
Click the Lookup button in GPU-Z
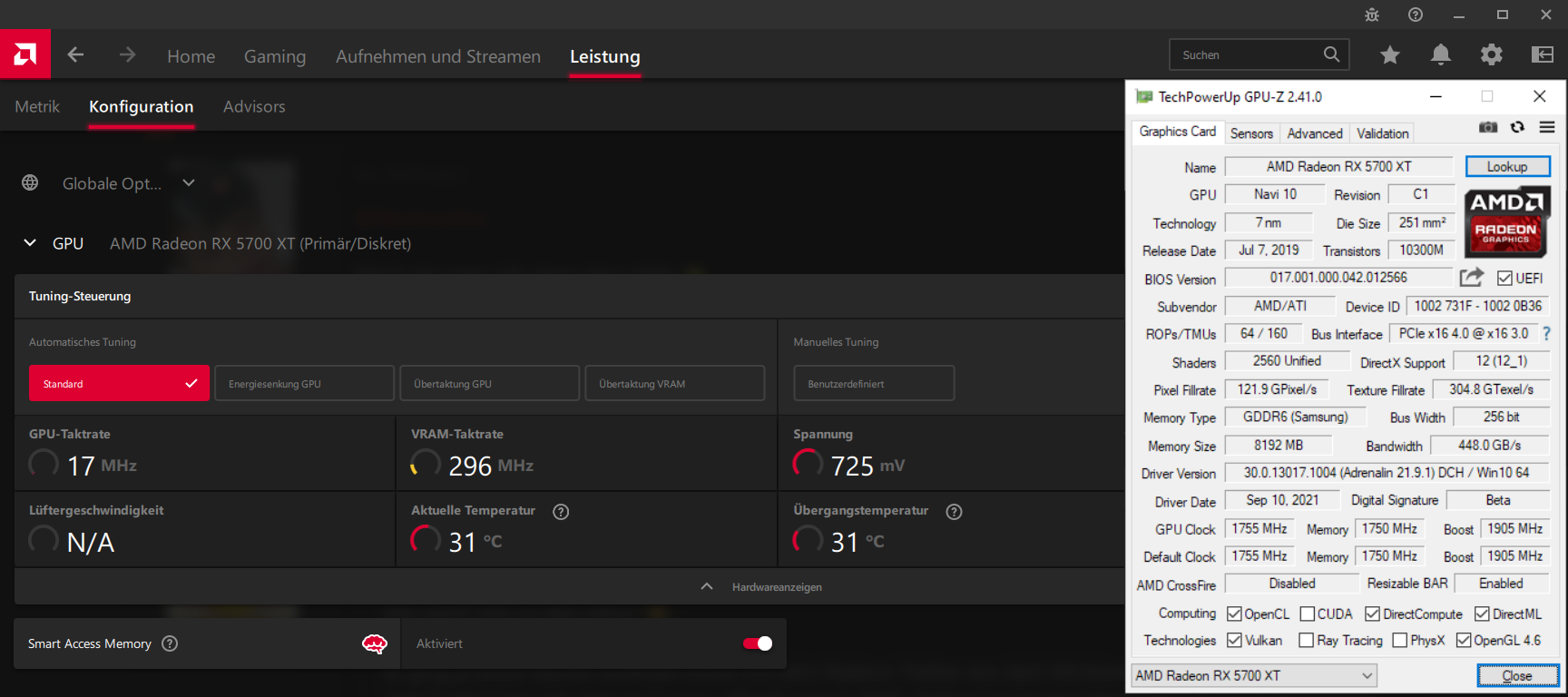pyautogui.click(x=1507, y=167)
